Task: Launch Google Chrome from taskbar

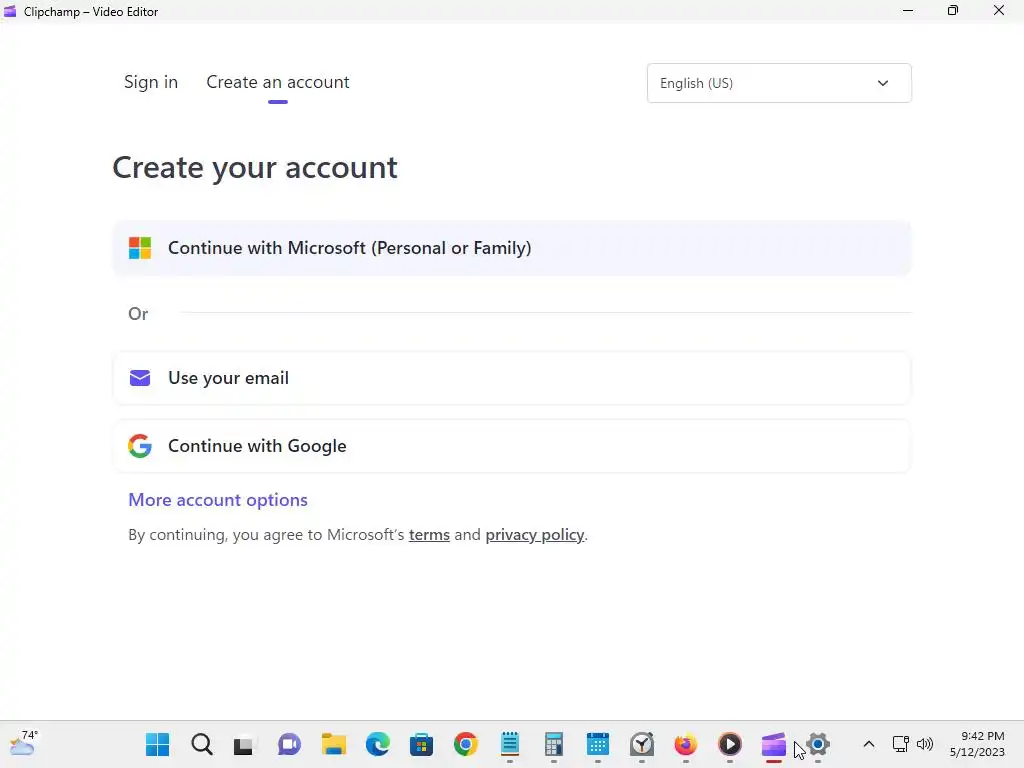Action: (466, 744)
